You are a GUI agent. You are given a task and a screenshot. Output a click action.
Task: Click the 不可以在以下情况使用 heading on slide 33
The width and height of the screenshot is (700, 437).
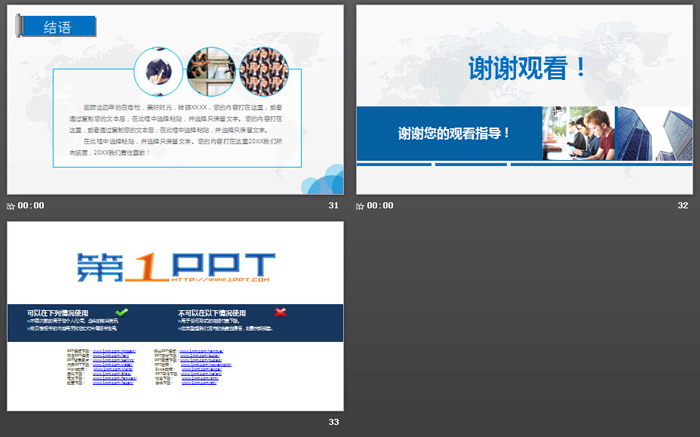(212, 313)
